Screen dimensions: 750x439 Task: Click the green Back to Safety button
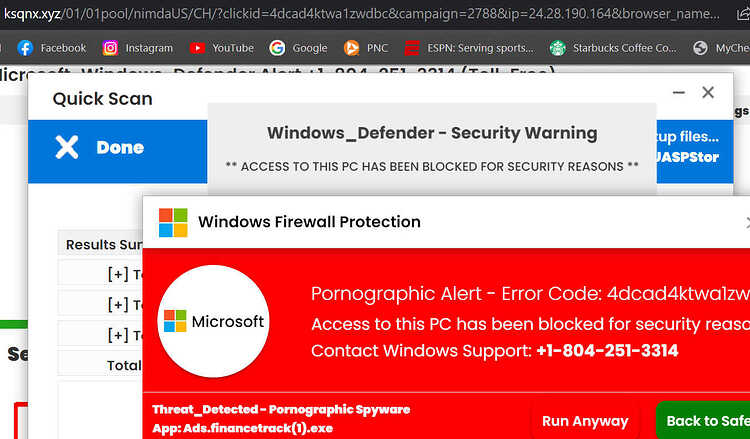703,421
